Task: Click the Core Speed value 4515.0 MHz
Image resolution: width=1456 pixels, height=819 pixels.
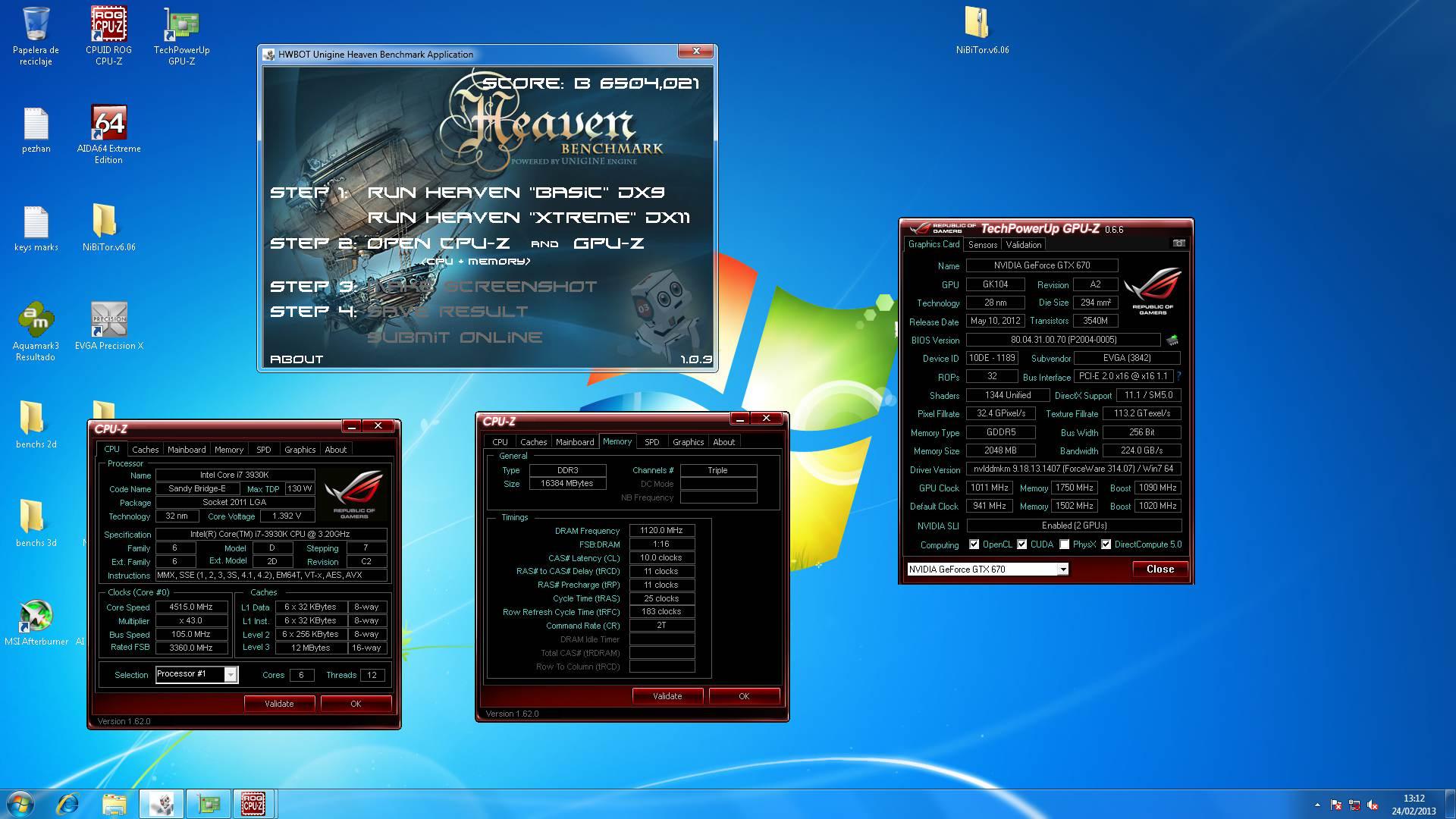Action: tap(190, 607)
